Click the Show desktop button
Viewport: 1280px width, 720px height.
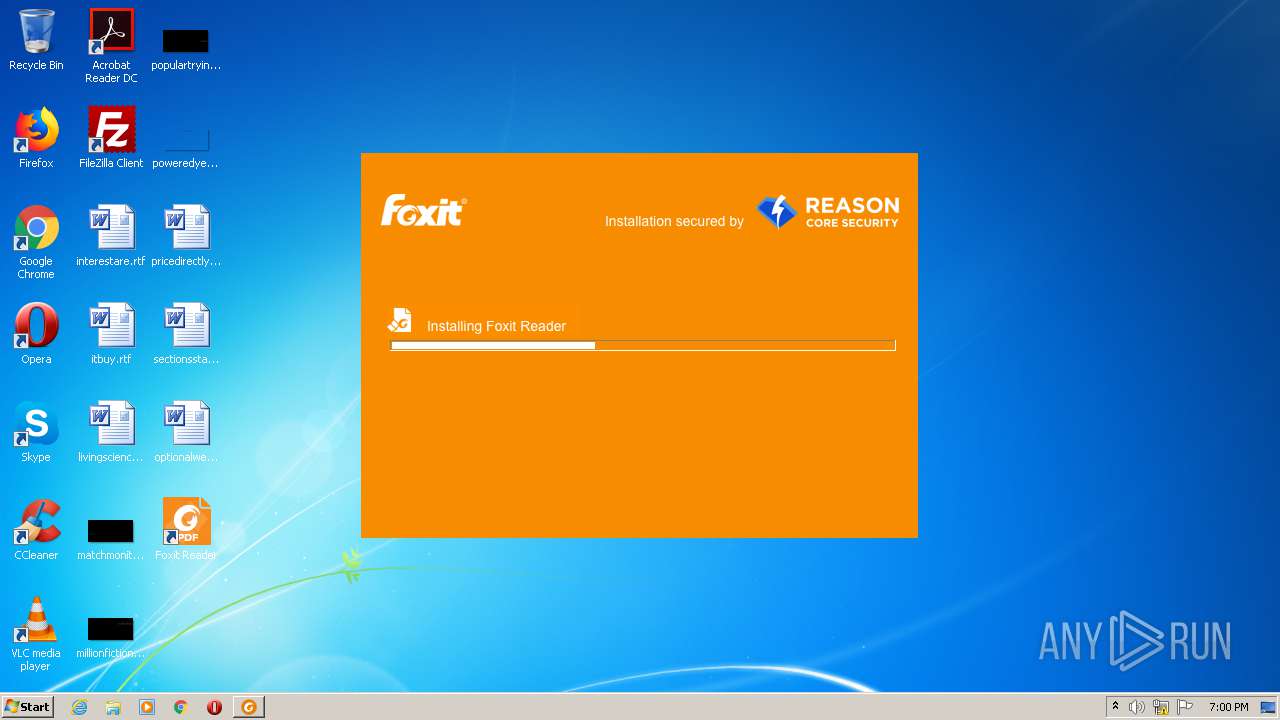click(x=1270, y=707)
